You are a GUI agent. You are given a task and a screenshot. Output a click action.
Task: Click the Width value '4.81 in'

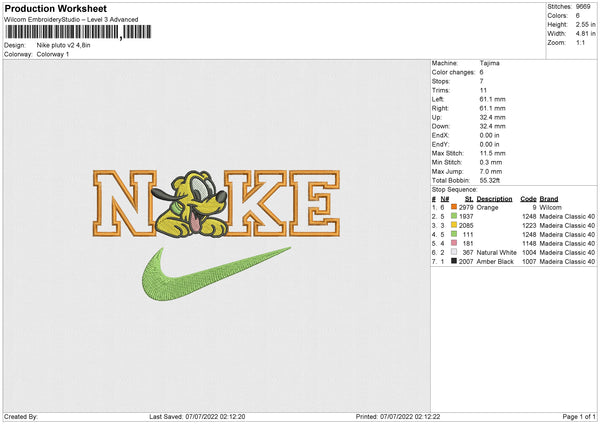tap(585, 34)
